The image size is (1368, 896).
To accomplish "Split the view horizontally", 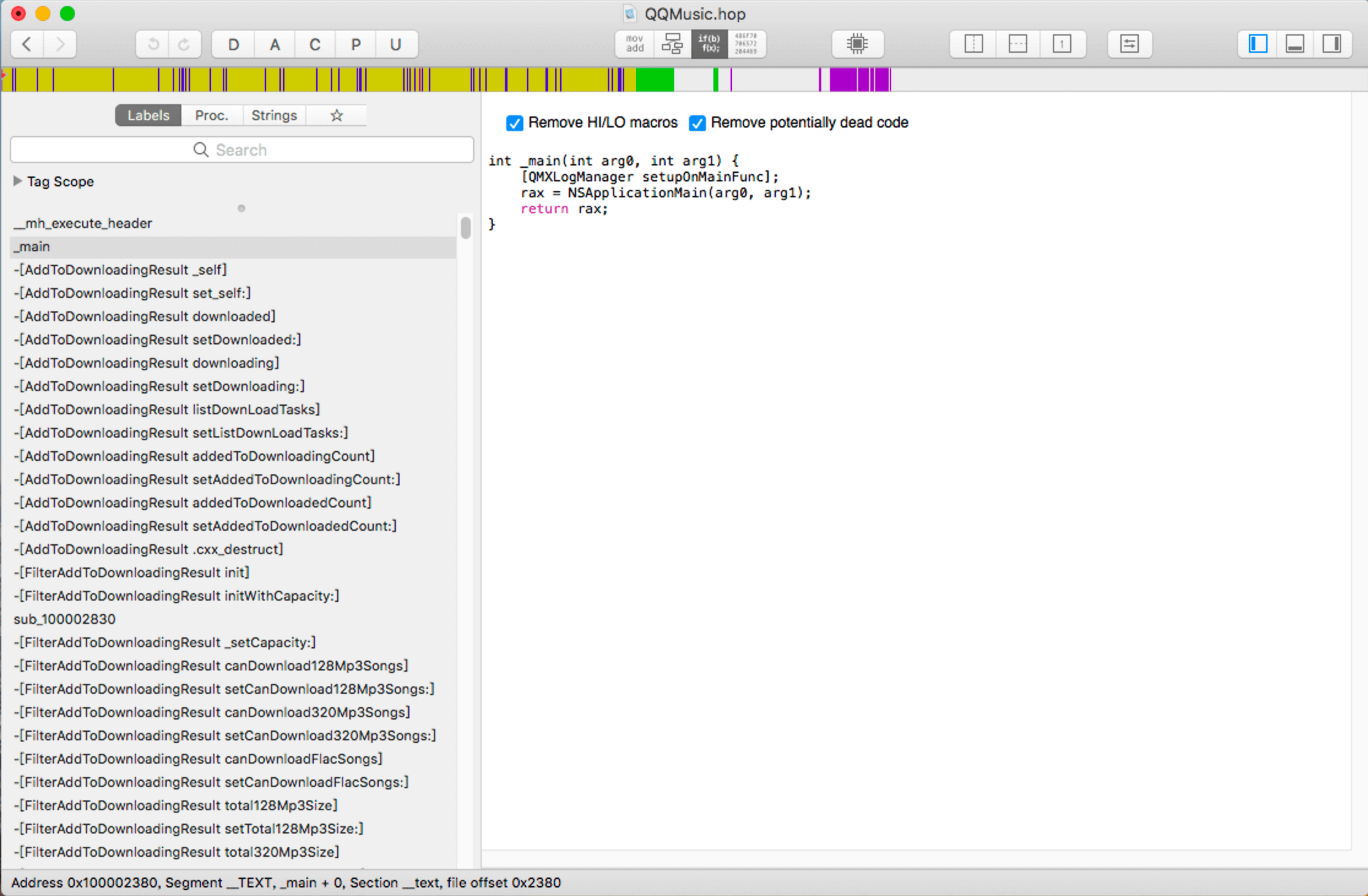I will click(1018, 44).
